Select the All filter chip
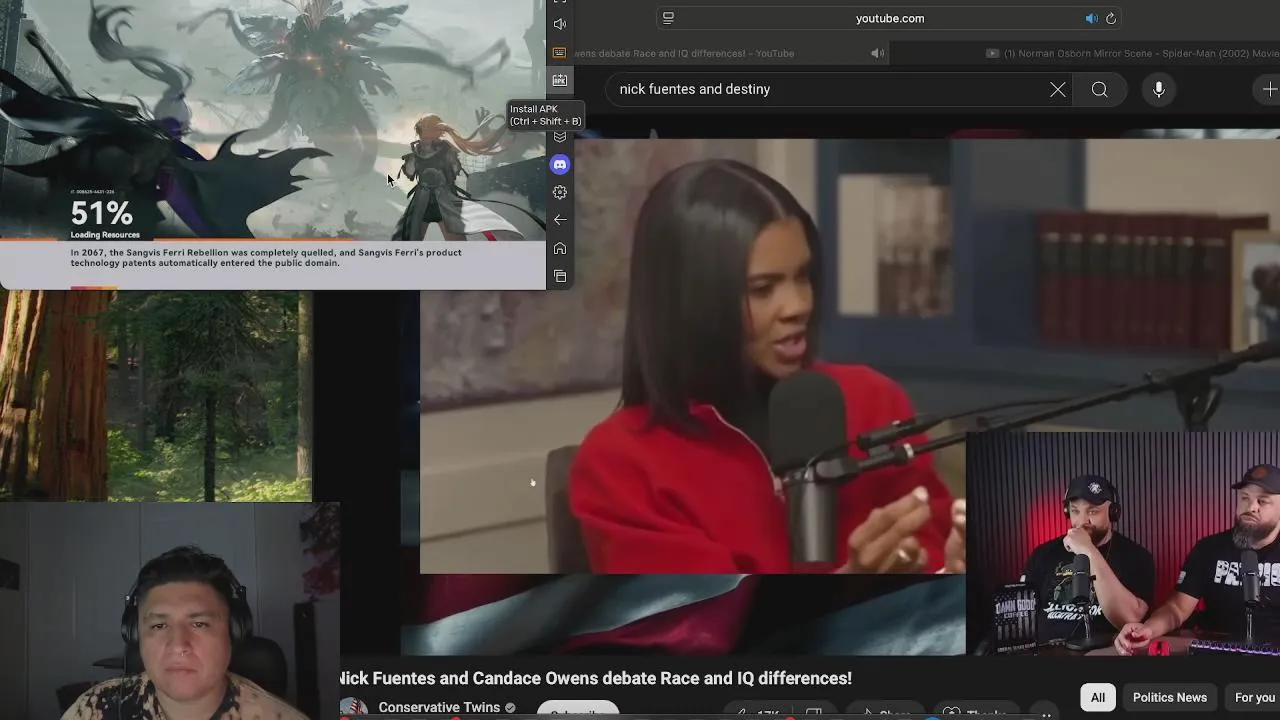 [1097, 697]
